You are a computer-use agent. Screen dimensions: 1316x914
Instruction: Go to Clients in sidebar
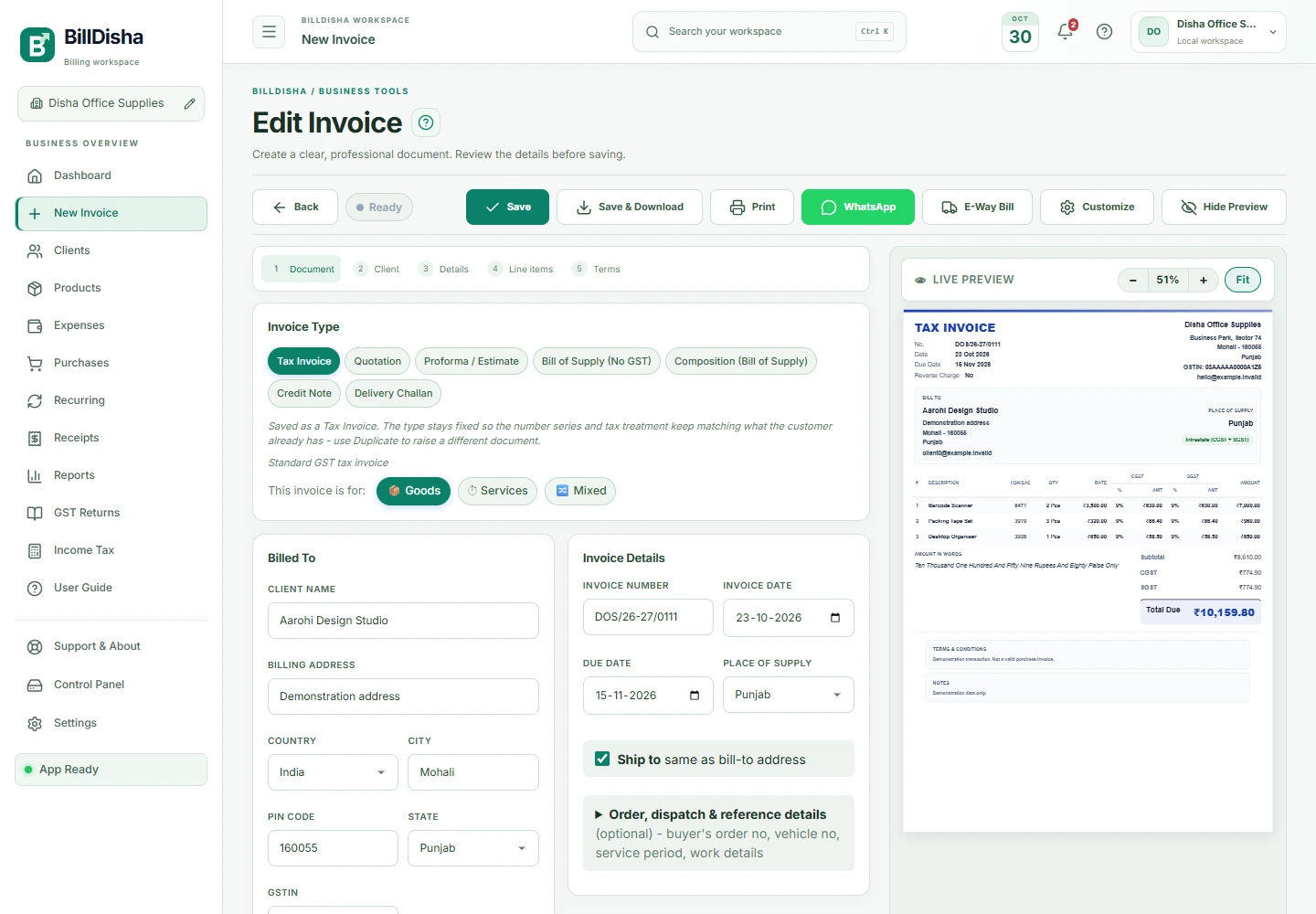(111, 250)
